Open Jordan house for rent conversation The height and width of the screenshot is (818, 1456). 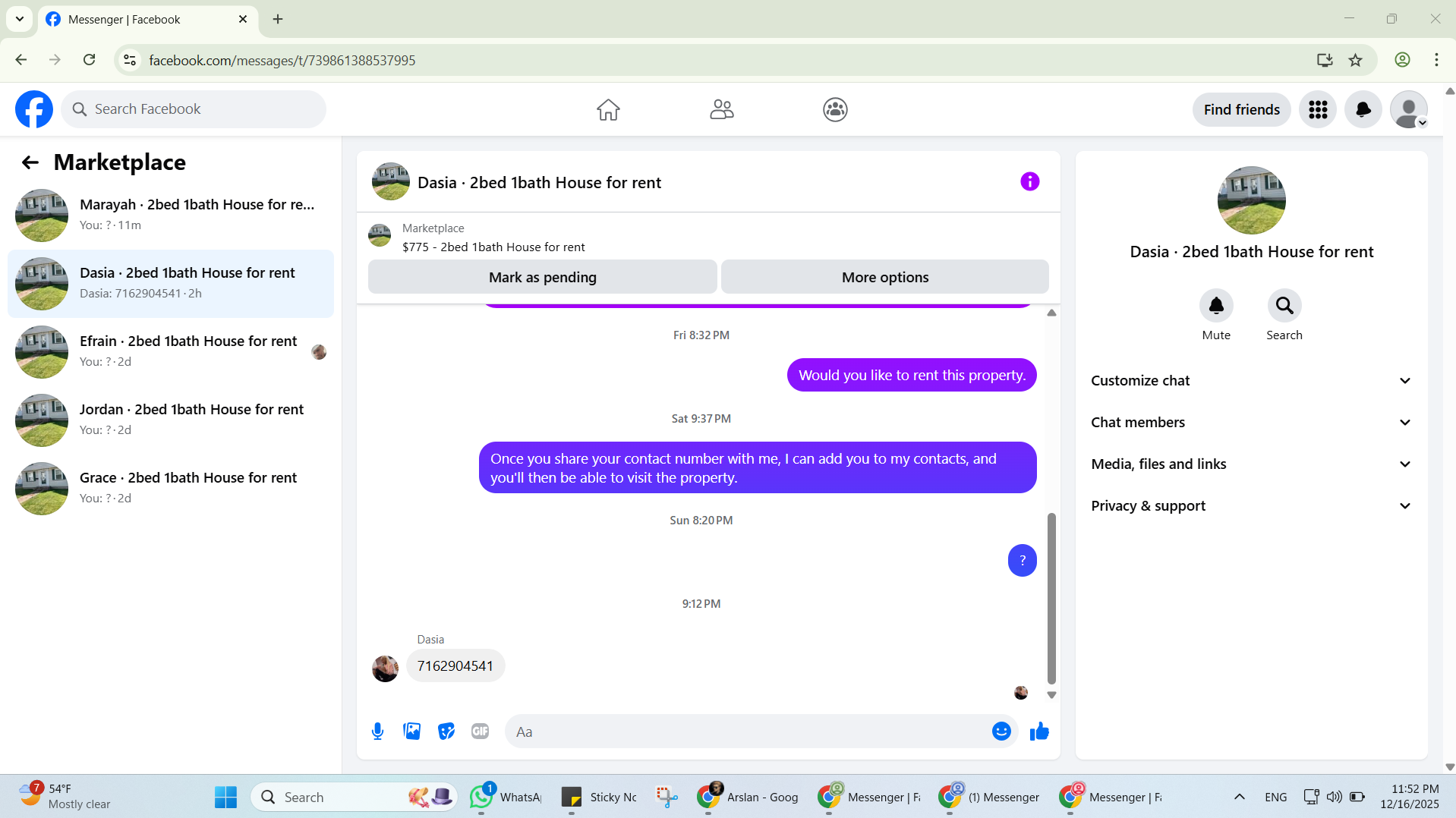(x=171, y=420)
